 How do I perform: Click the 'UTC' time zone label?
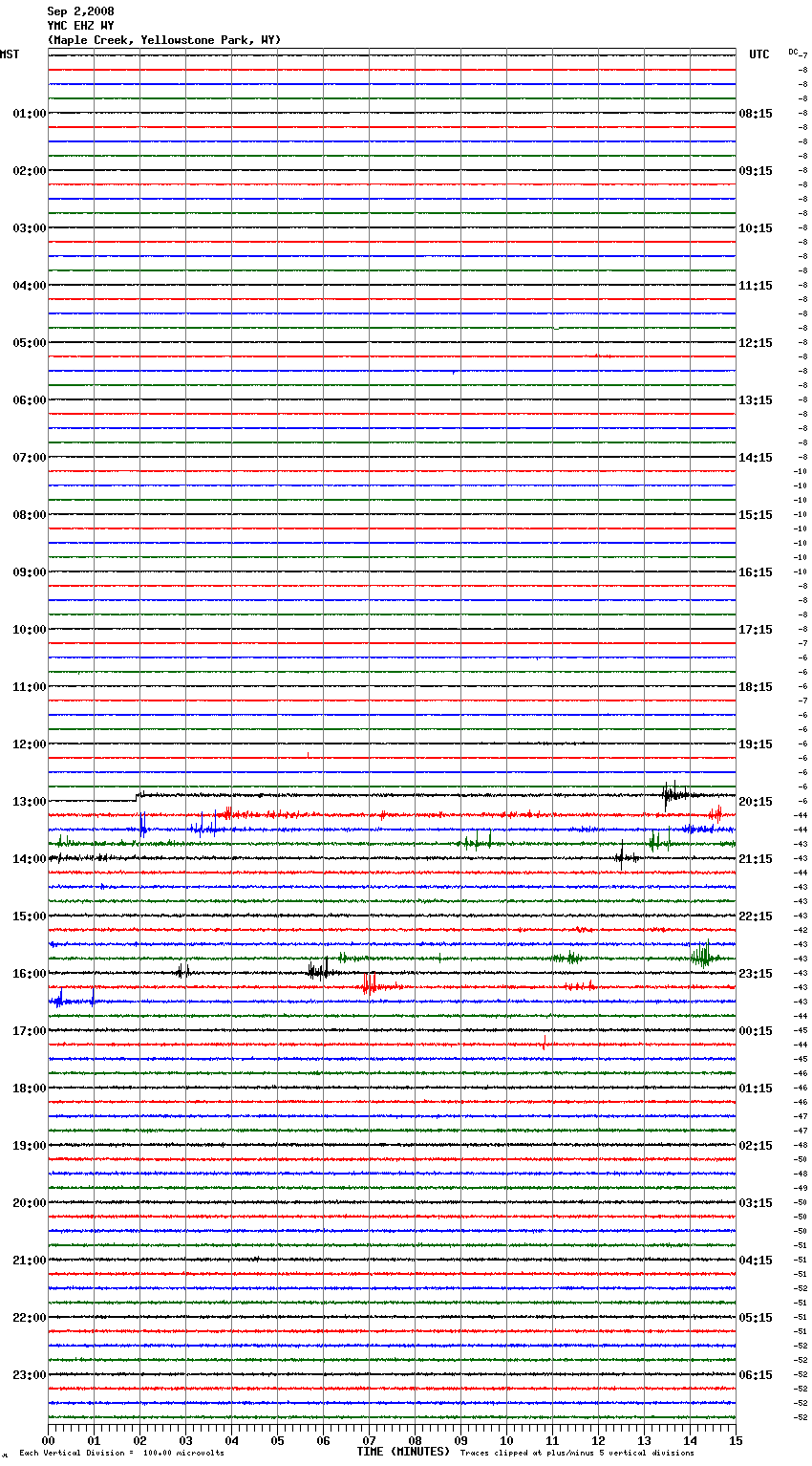(759, 54)
